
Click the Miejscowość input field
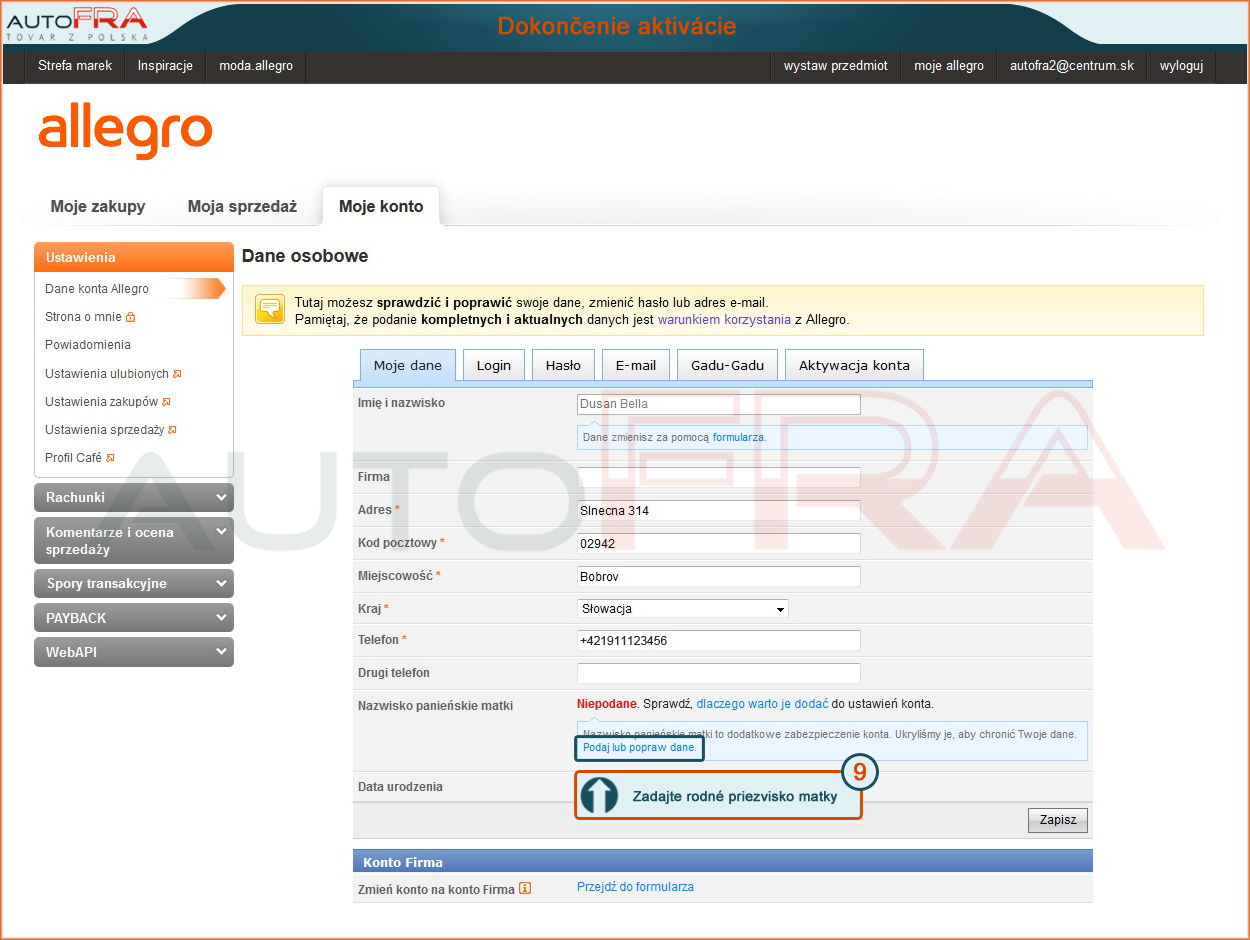pyautogui.click(x=719, y=576)
